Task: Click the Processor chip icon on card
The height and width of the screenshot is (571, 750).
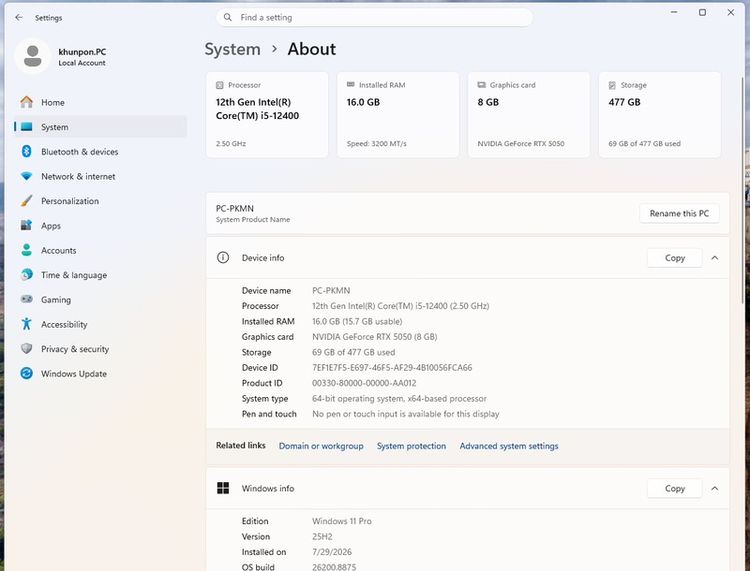Action: click(x=220, y=85)
